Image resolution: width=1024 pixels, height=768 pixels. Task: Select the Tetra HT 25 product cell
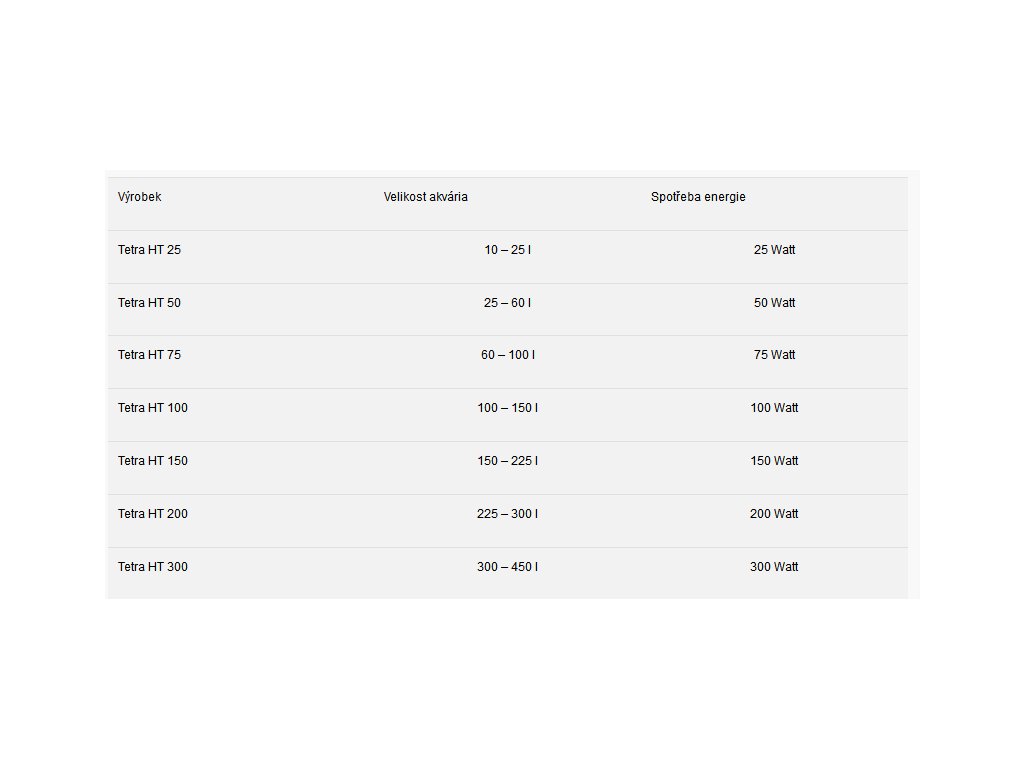(149, 250)
